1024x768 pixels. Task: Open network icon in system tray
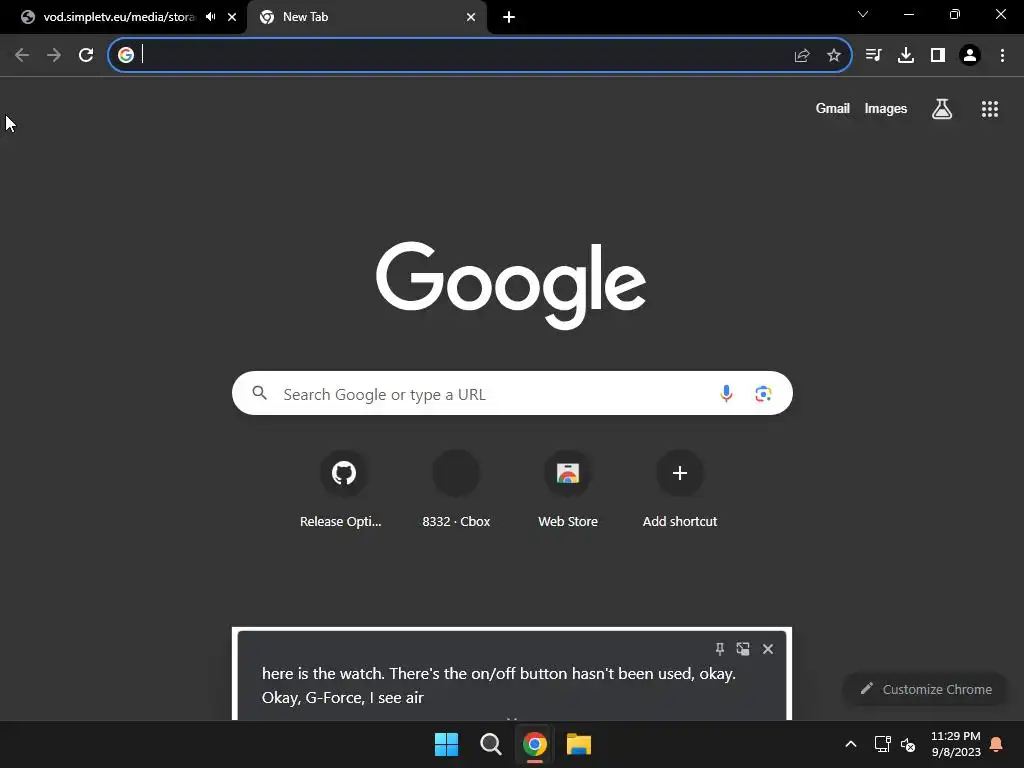coord(882,744)
